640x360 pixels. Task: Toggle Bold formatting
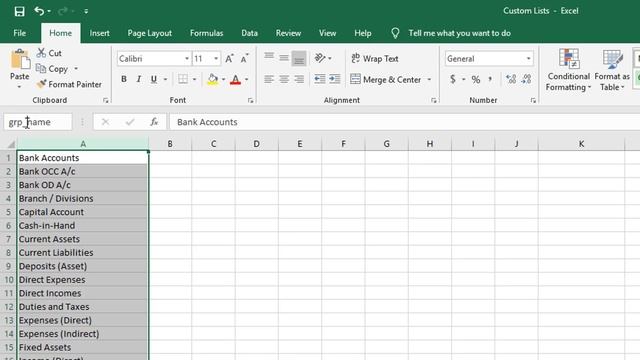pyautogui.click(x=124, y=79)
